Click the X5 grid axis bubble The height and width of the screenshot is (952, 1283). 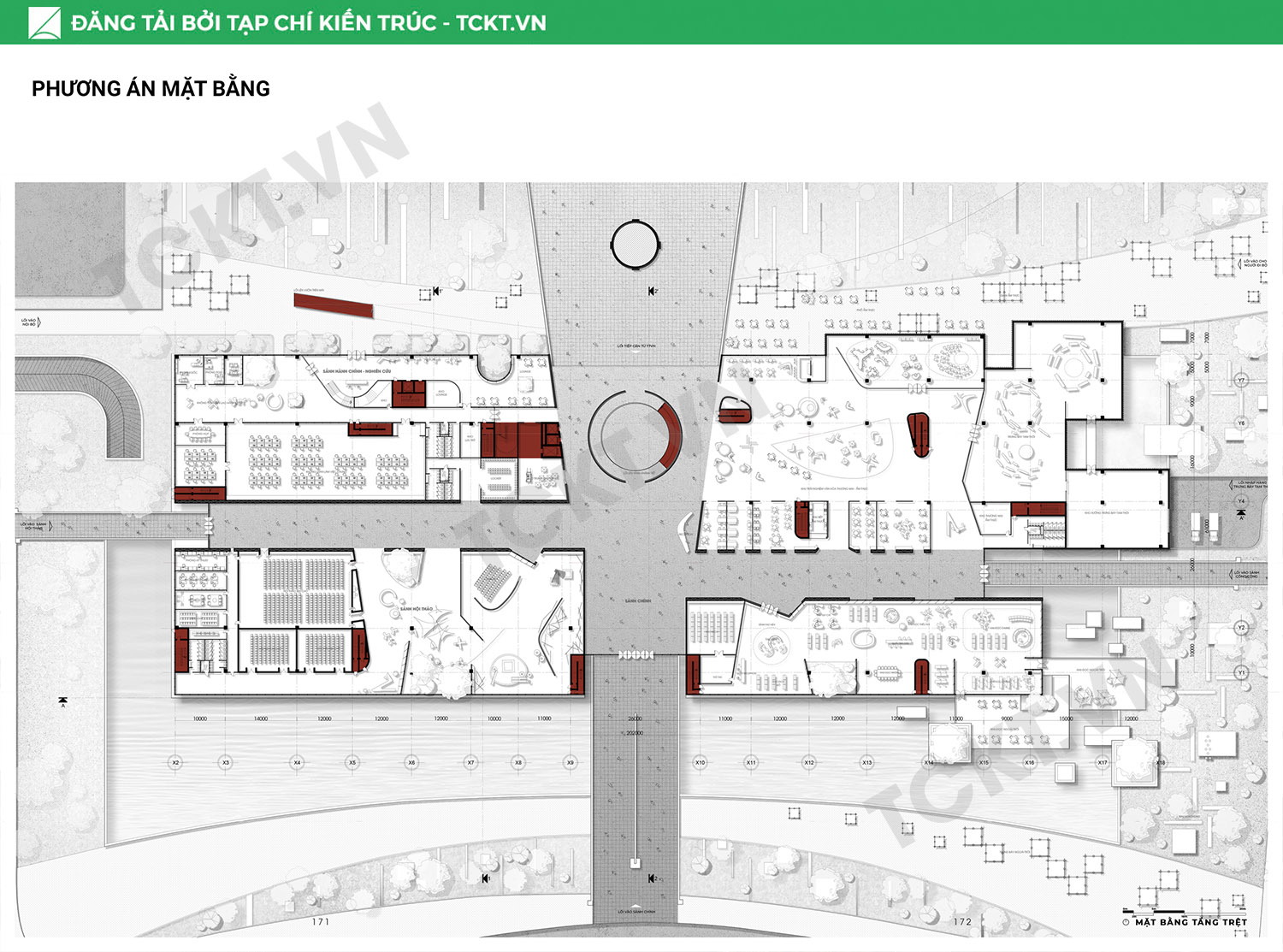coord(352,762)
